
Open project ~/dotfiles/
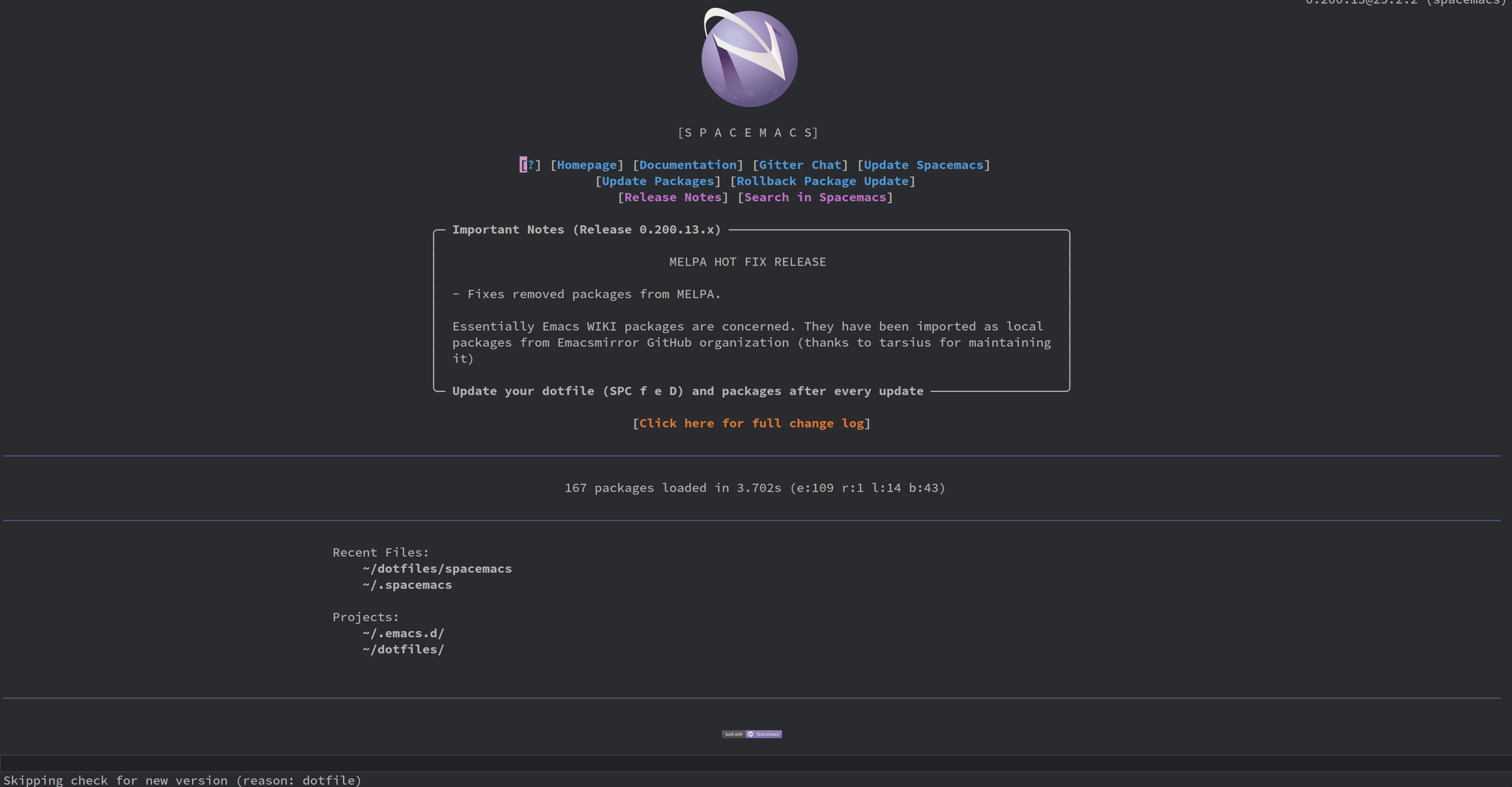pyautogui.click(x=403, y=649)
